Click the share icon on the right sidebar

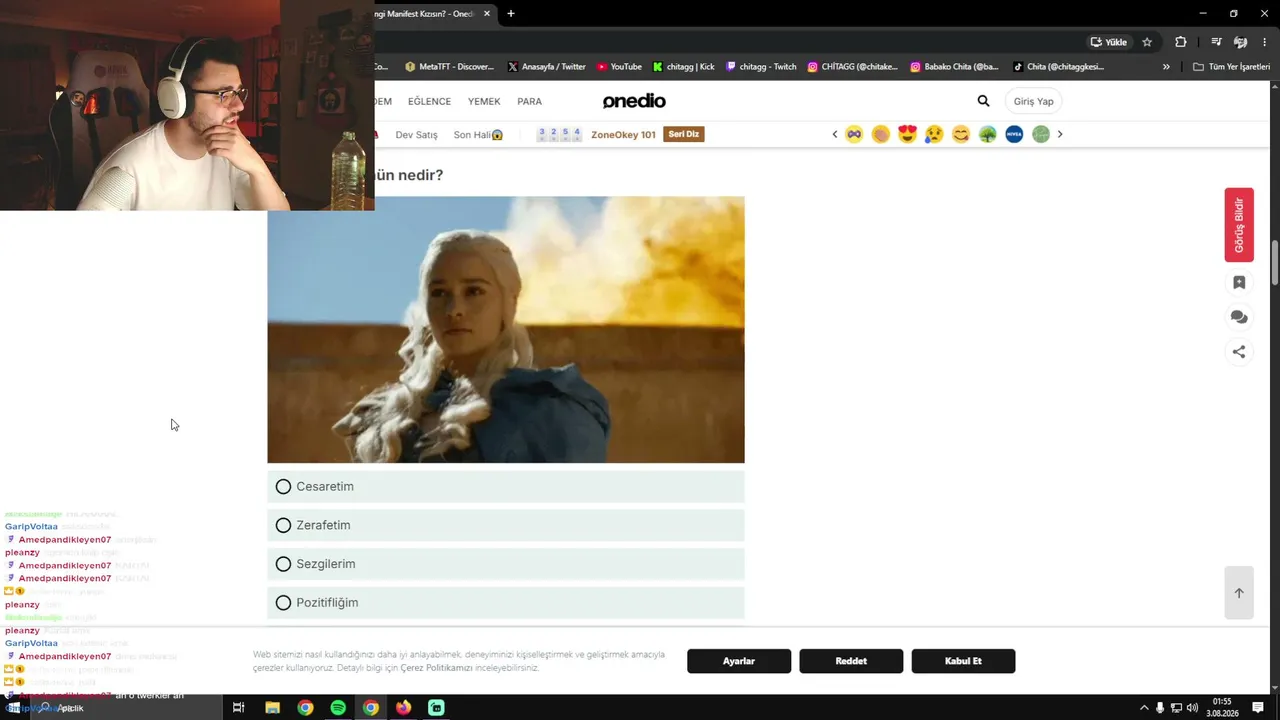[1239, 352]
